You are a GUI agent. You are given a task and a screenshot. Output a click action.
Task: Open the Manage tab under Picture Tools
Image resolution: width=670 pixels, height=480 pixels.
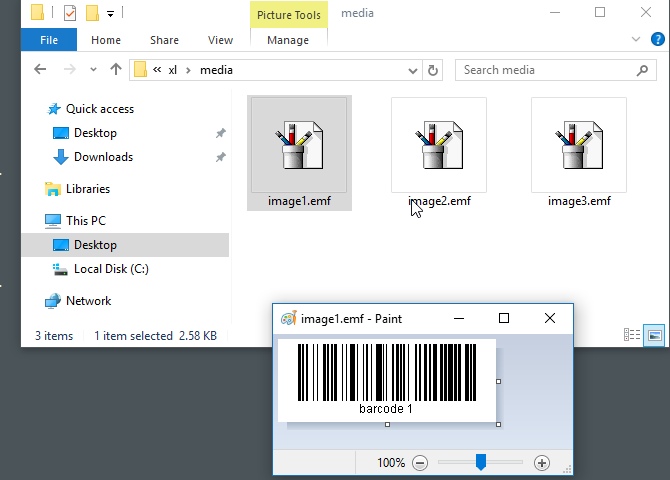click(288, 40)
